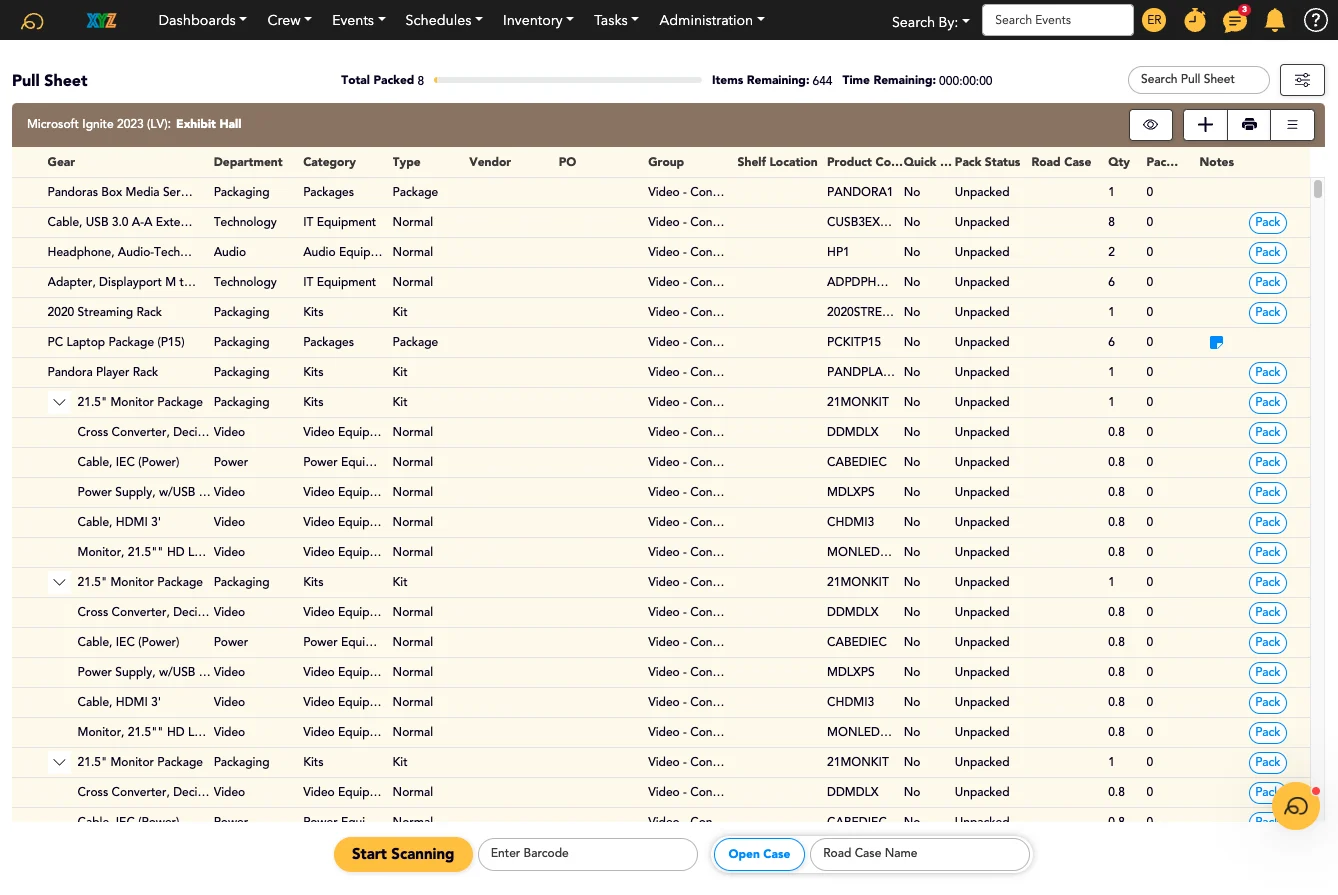Open the Dashboards menu
Viewport: 1338px width, 895px height.
click(x=203, y=20)
